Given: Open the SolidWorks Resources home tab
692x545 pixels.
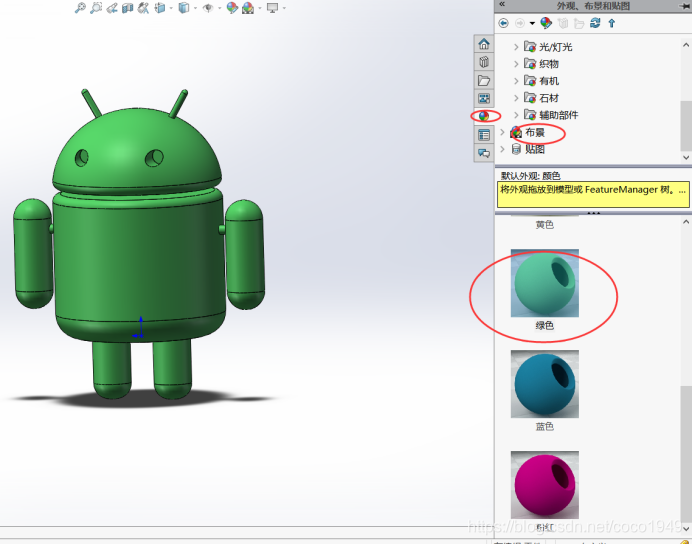Looking at the screenshot, I should click(x=484, y=44).
